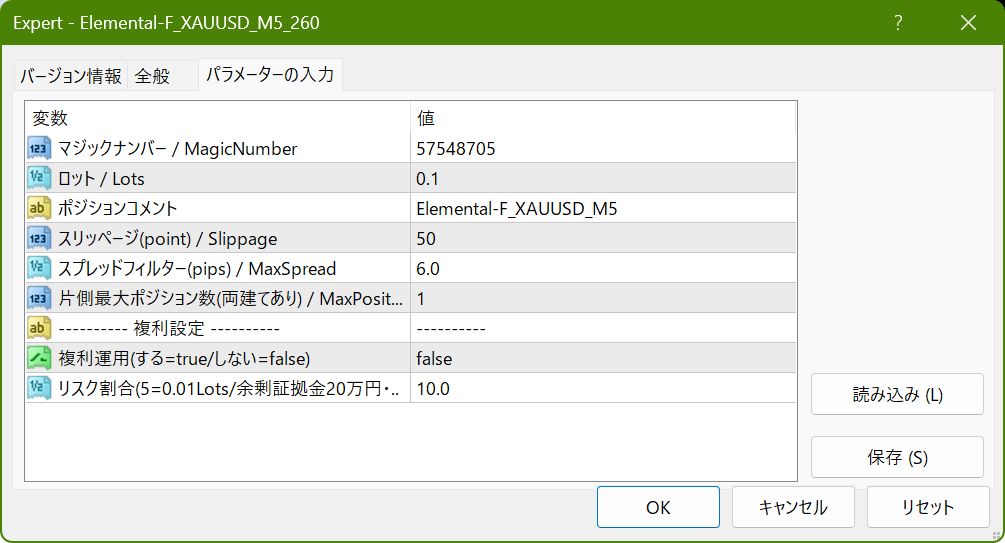The width and height of the screenshot is (1005, 543).
Task: Click the string icon beside 複利設定 separator
Action: (39, 328)
